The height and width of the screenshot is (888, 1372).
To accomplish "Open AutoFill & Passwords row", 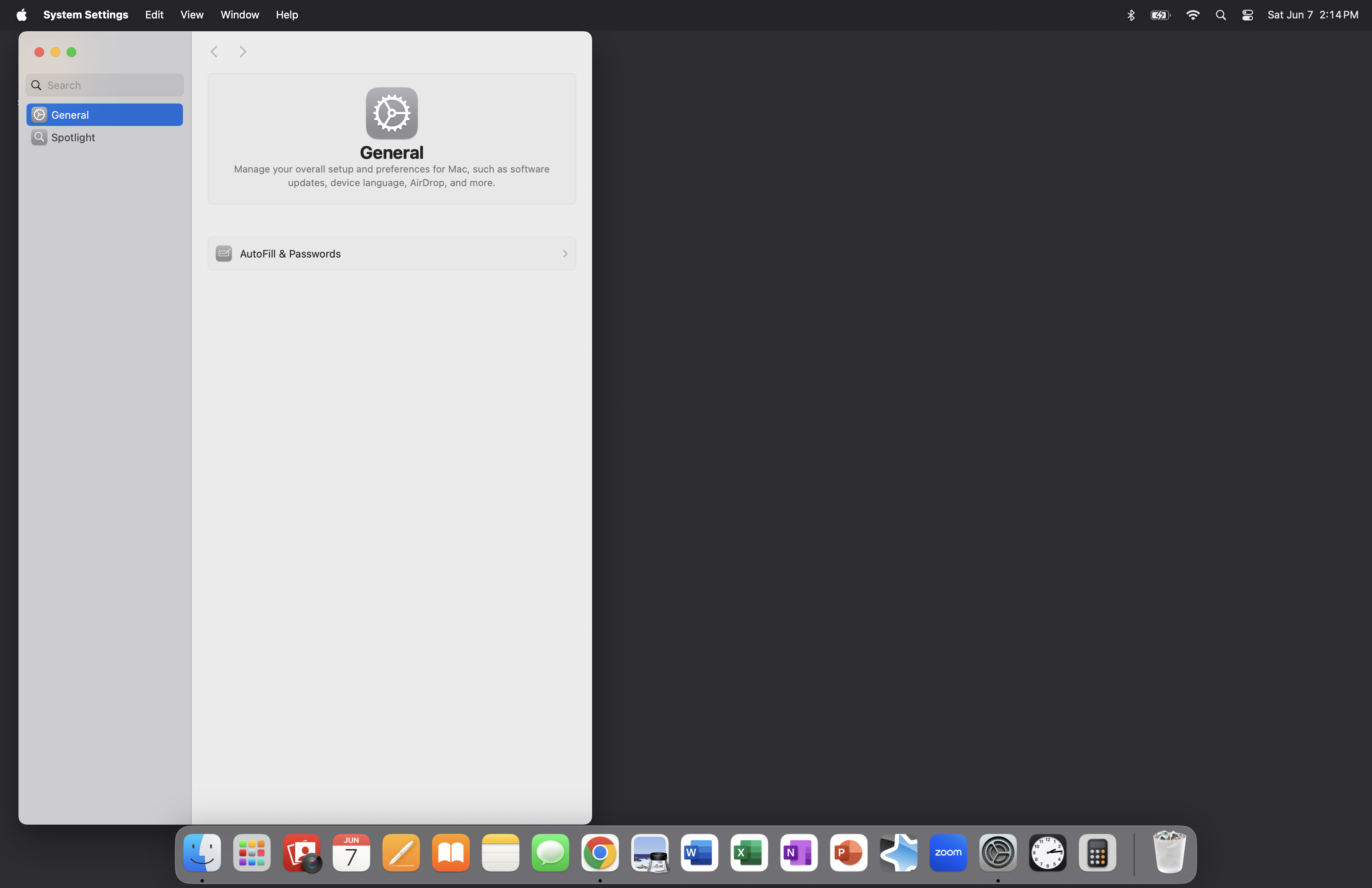I will [x=392, y=253].
